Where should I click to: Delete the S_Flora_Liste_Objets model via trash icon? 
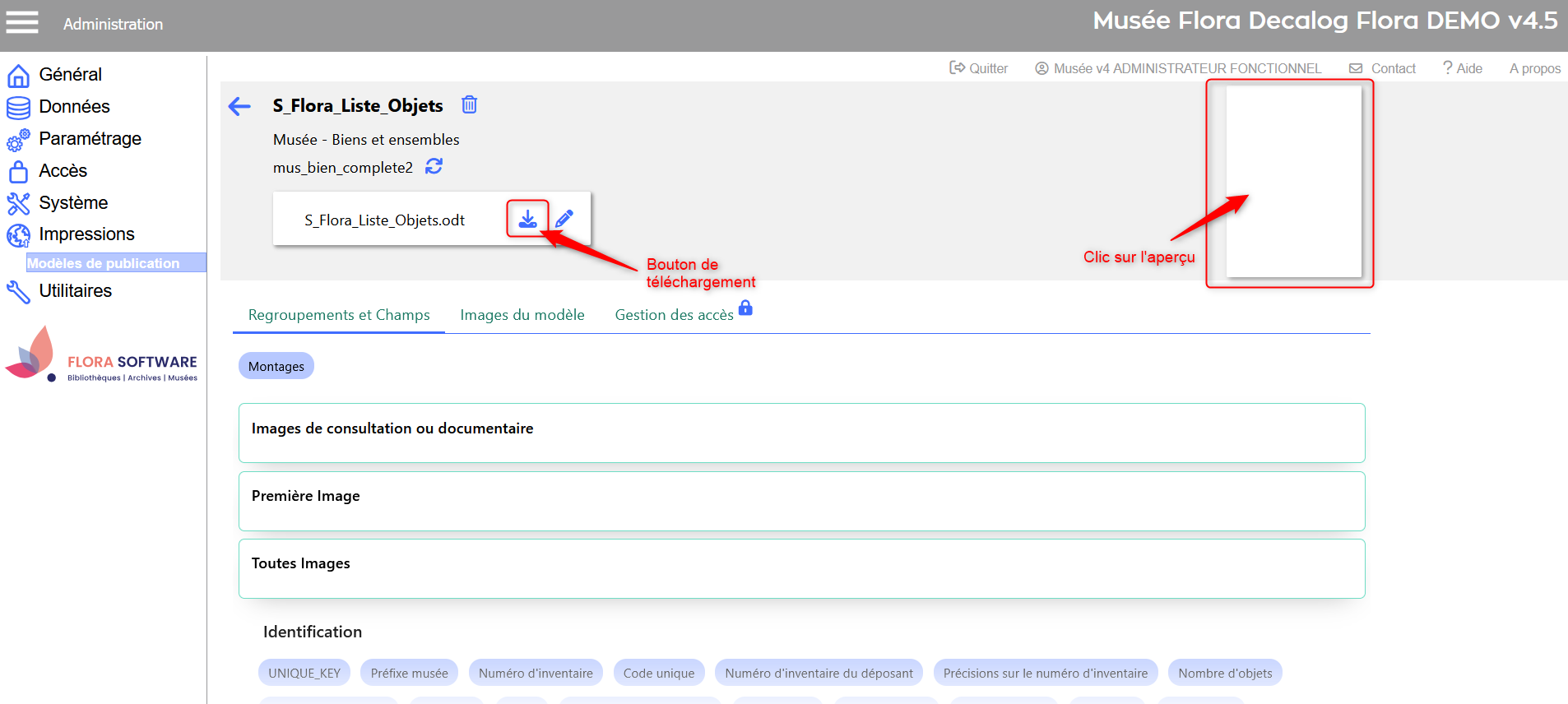pyautogui.click(x=469, y=104)
